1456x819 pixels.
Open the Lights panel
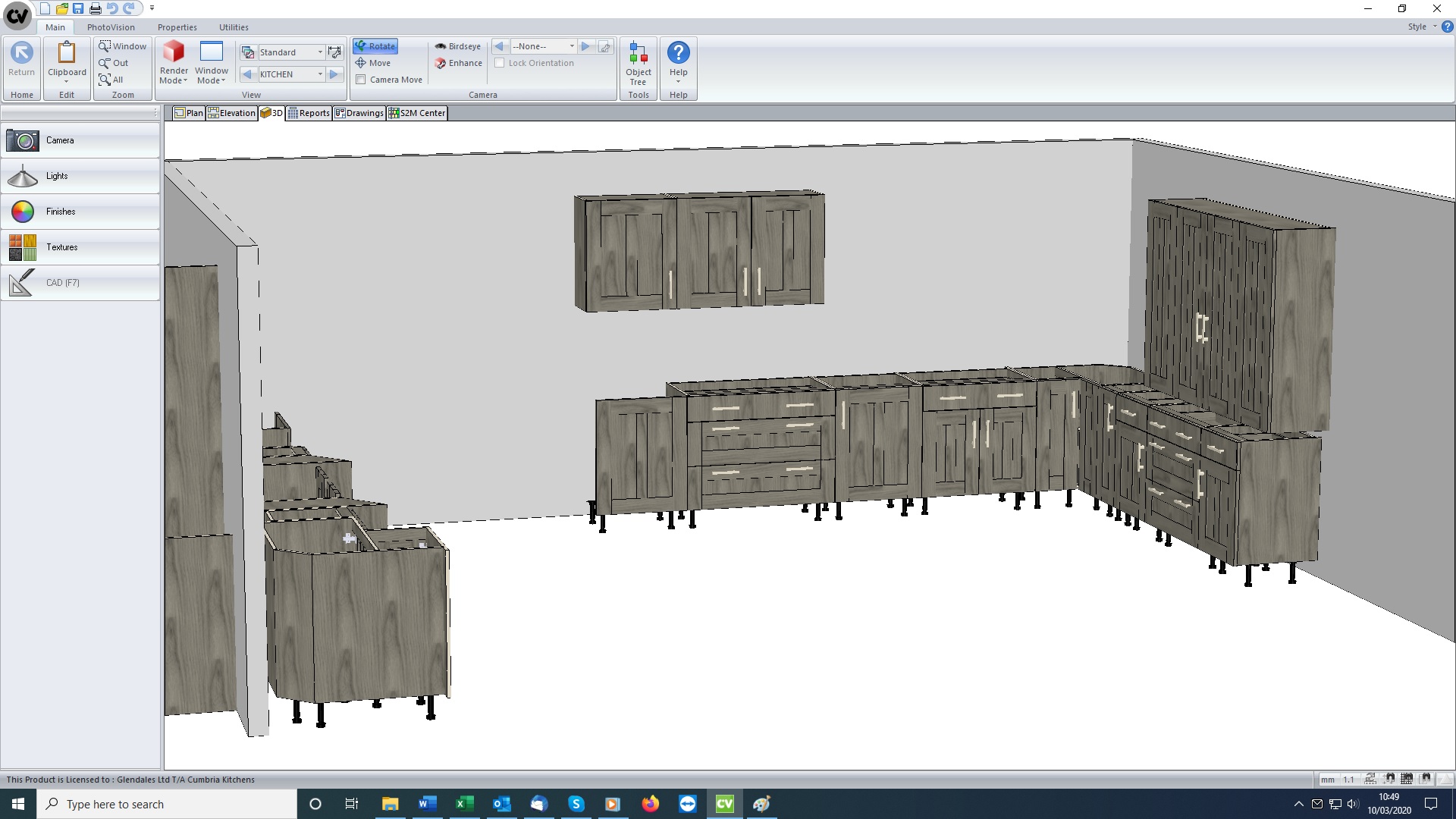point(80,176)
